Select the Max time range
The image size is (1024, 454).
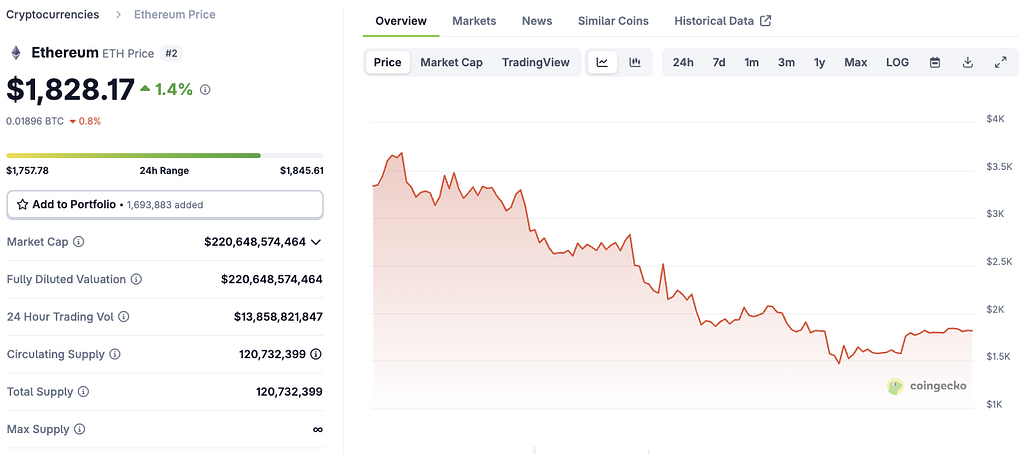pyautogui.click(x=855, y=62)
